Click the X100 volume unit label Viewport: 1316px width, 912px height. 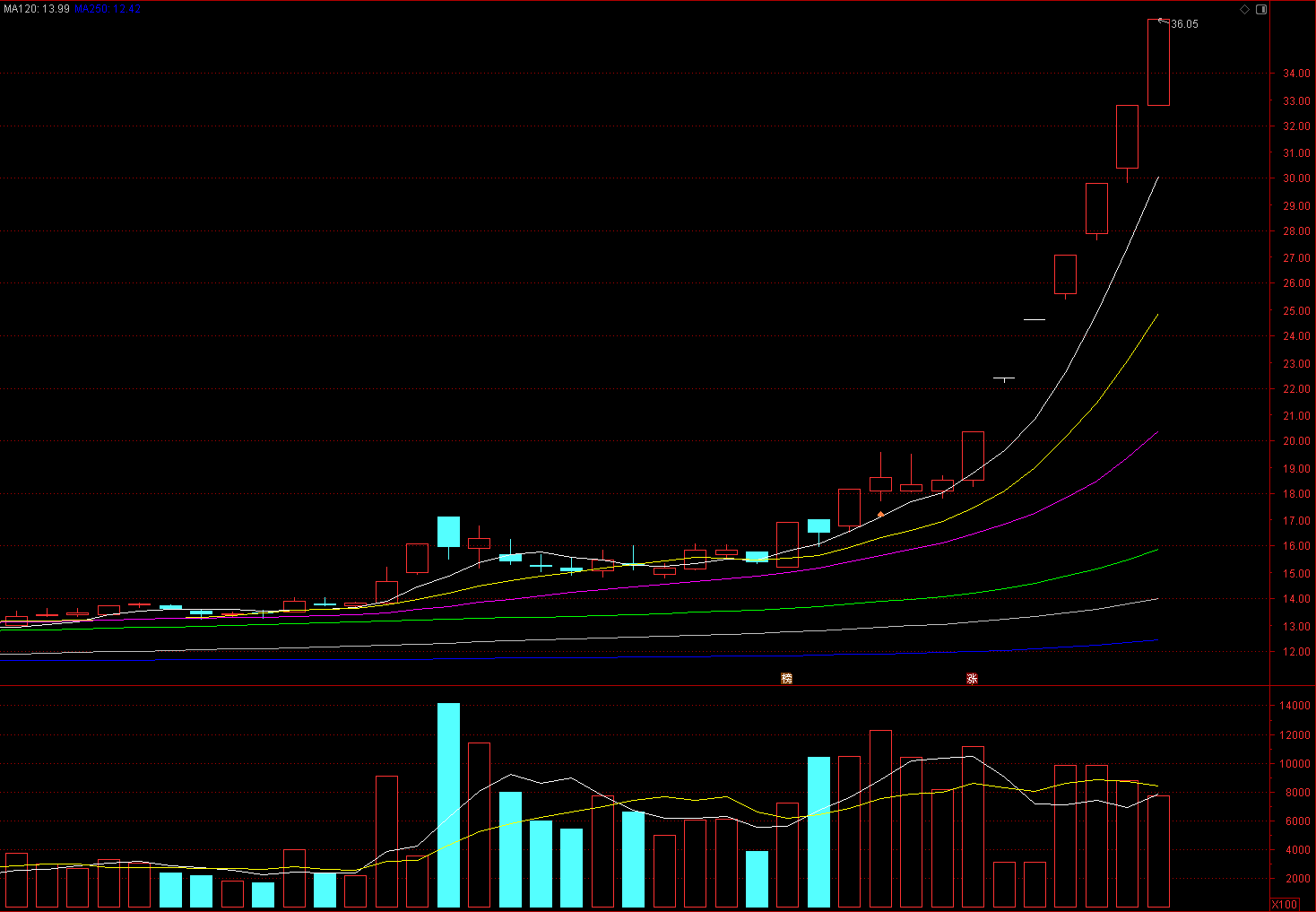[1285, 904]
